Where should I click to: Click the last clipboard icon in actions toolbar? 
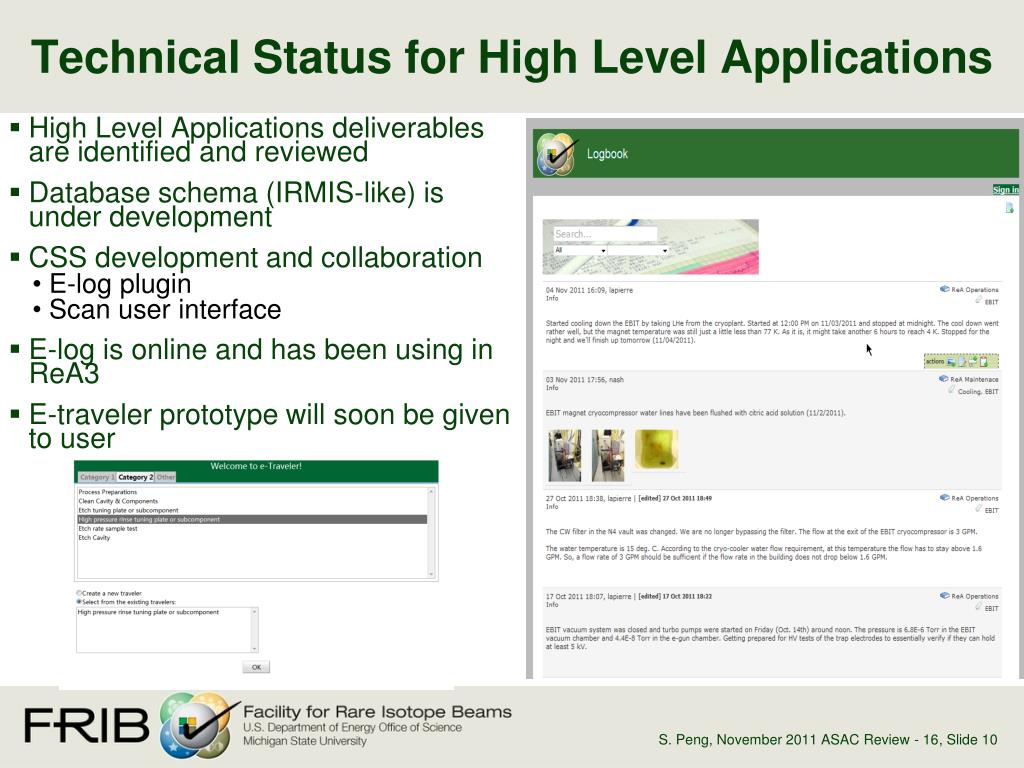click(x=984, y=361)
